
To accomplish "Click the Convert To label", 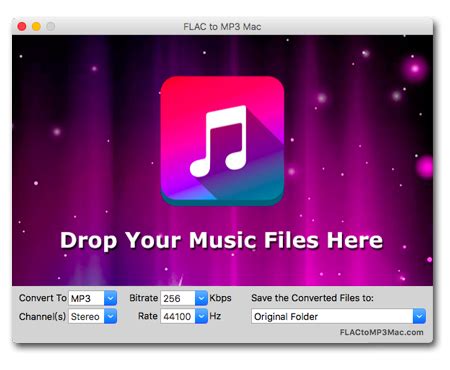I will 43,298.
